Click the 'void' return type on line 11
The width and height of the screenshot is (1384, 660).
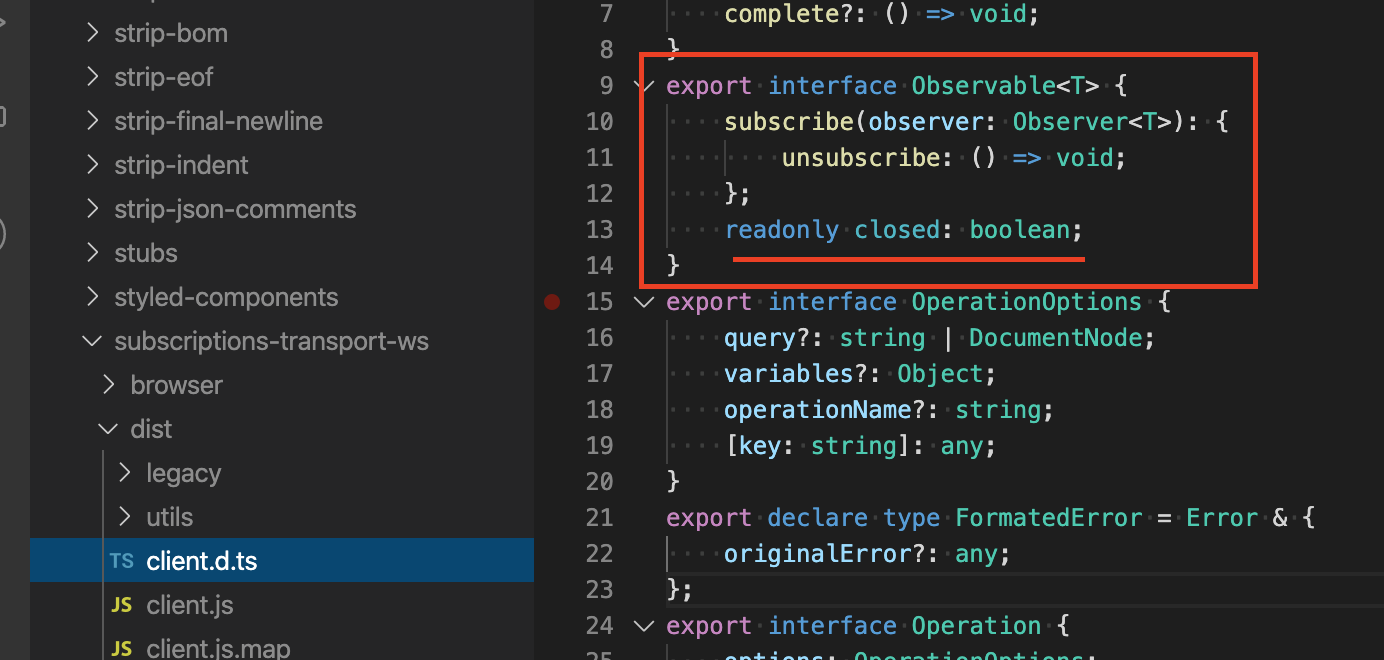(1085, 158)
